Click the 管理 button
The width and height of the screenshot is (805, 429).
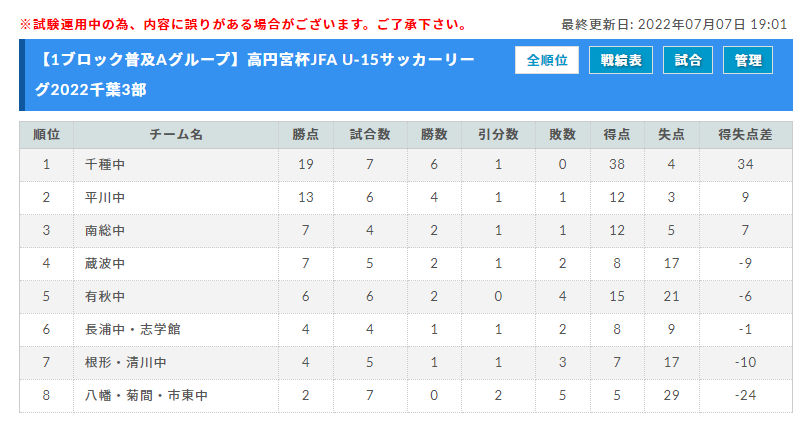coord(748,60)
